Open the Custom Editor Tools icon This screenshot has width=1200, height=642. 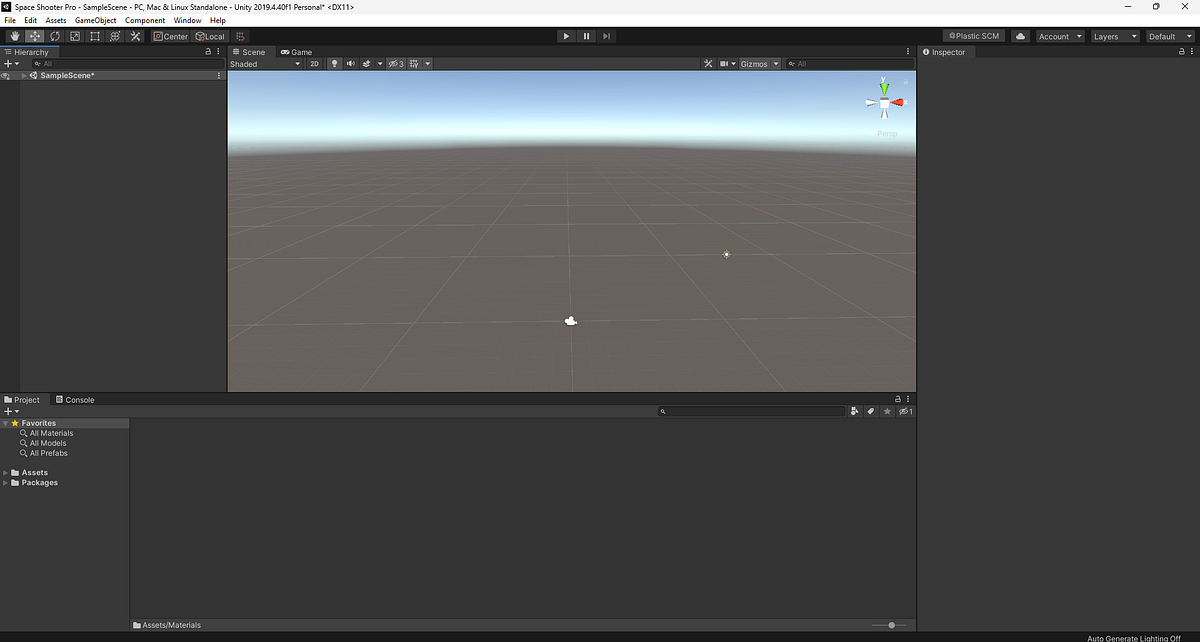(135, 36)
